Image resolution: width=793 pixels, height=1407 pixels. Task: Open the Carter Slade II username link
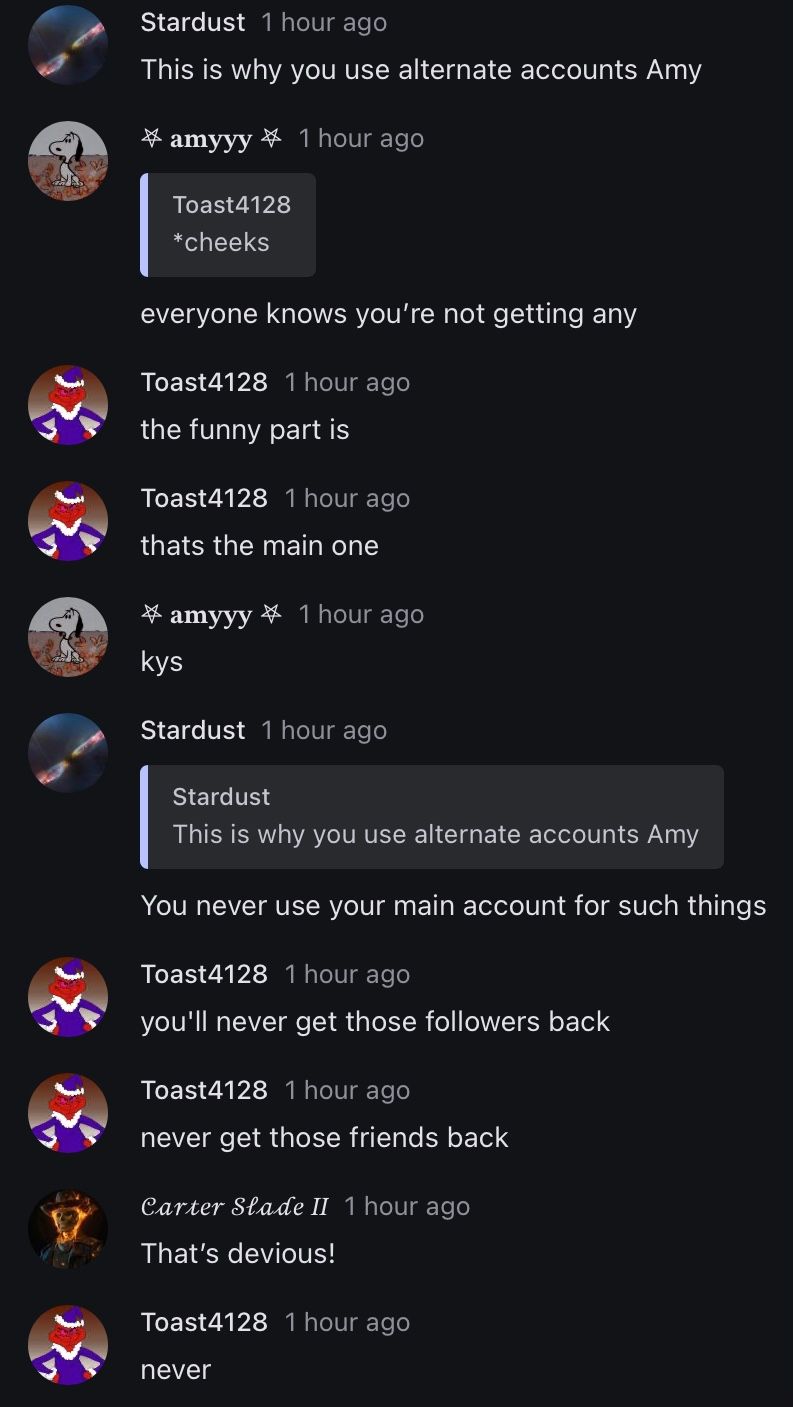click(234, 1206)
